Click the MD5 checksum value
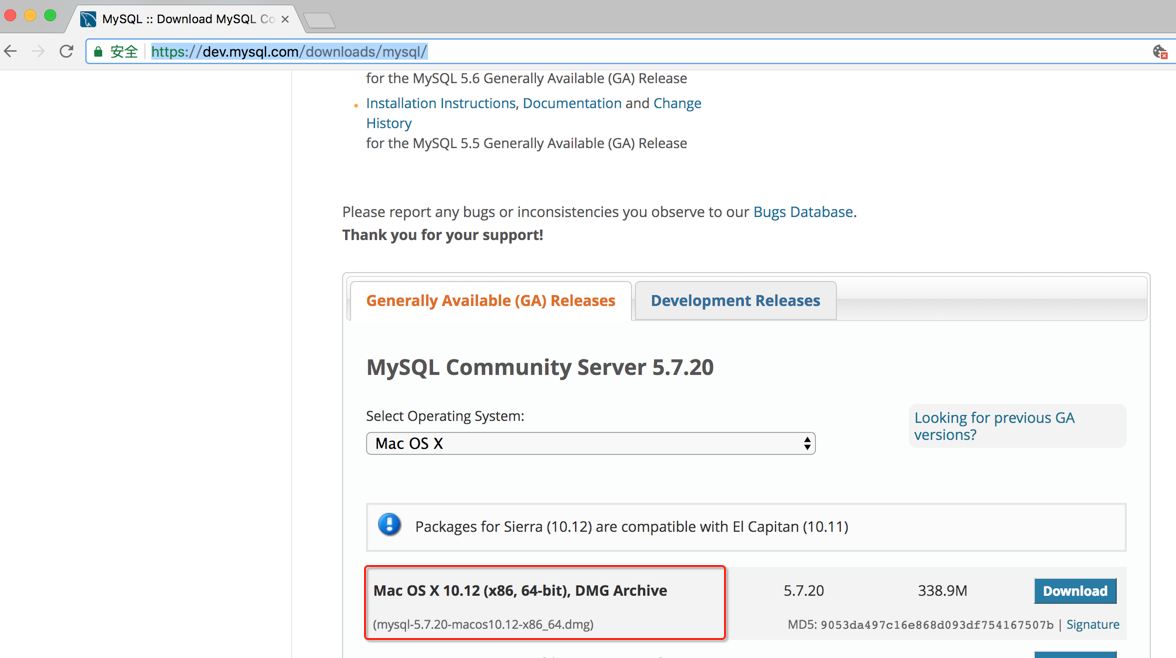 click(937, 624)
